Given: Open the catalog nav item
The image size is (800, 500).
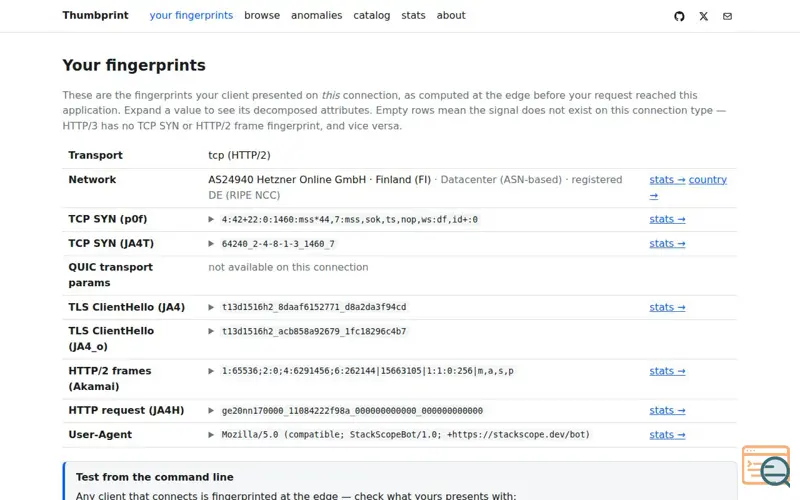Looking at the screenshot, I should click(371, 15).
